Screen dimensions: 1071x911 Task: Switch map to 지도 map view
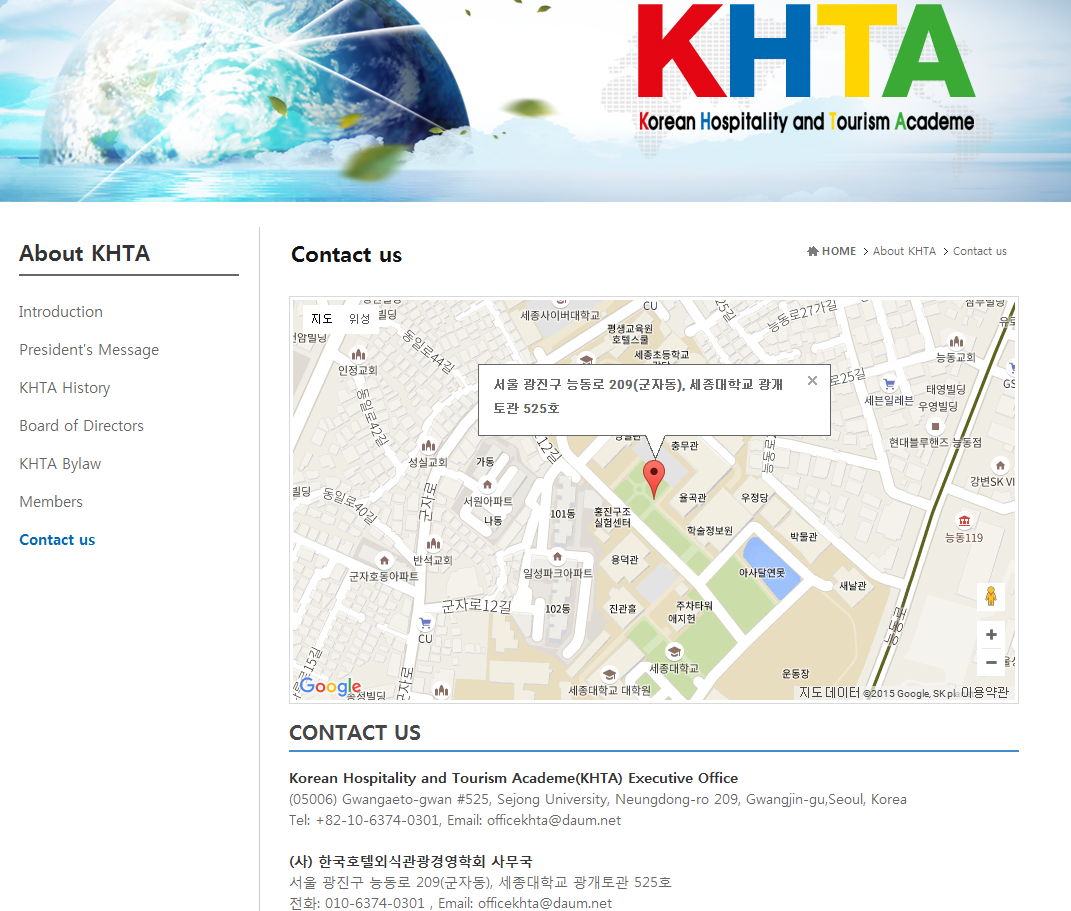(322, 319)
